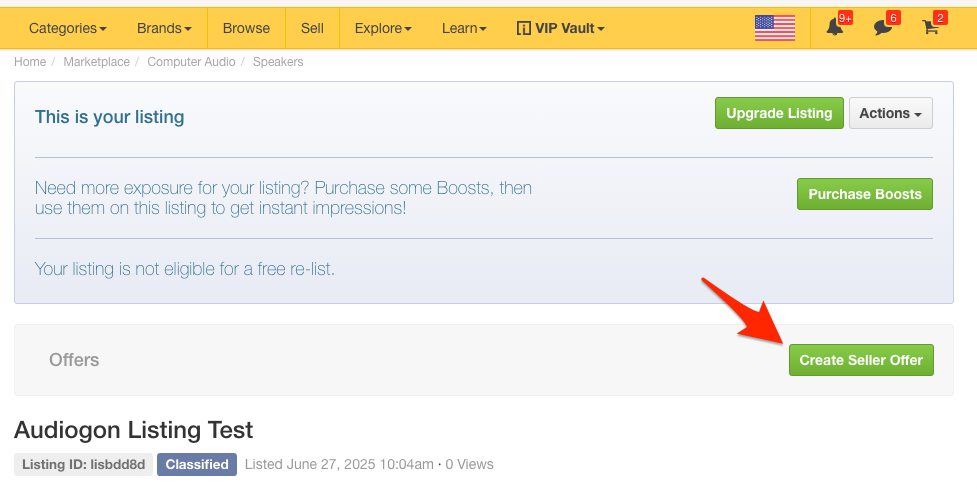The height and width of the screenshot is (489, 977).
Task: Open the shopping cart icon
Action: (x=931, y=27)
